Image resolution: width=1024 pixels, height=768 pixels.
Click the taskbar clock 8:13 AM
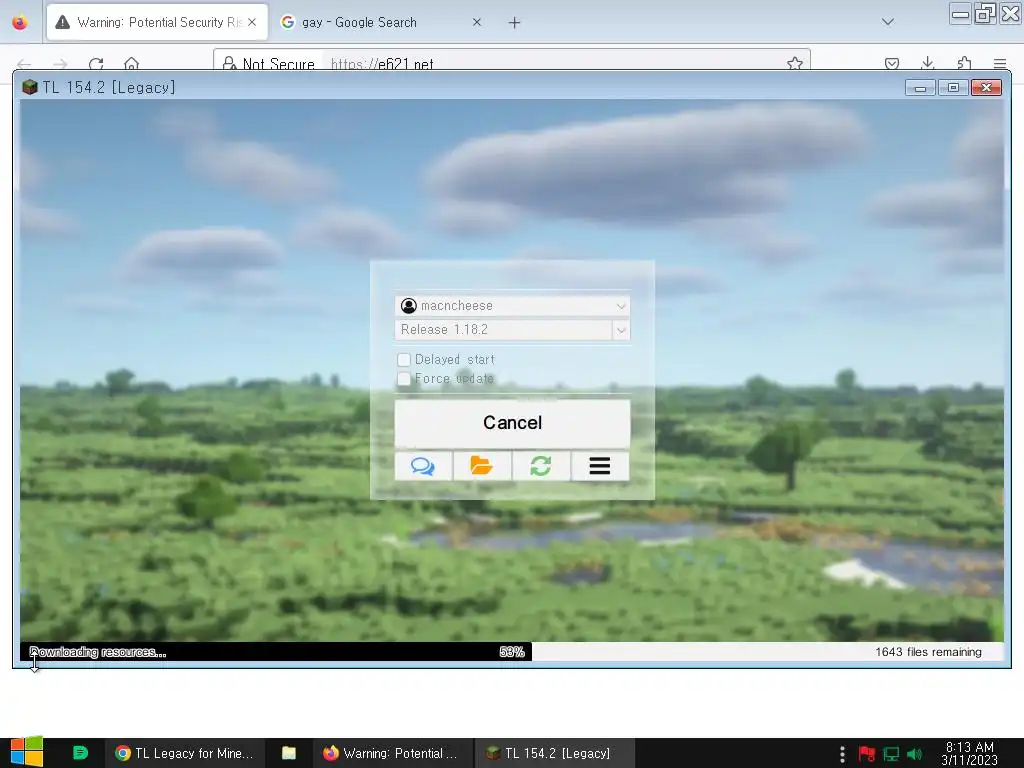pos(970,753)
